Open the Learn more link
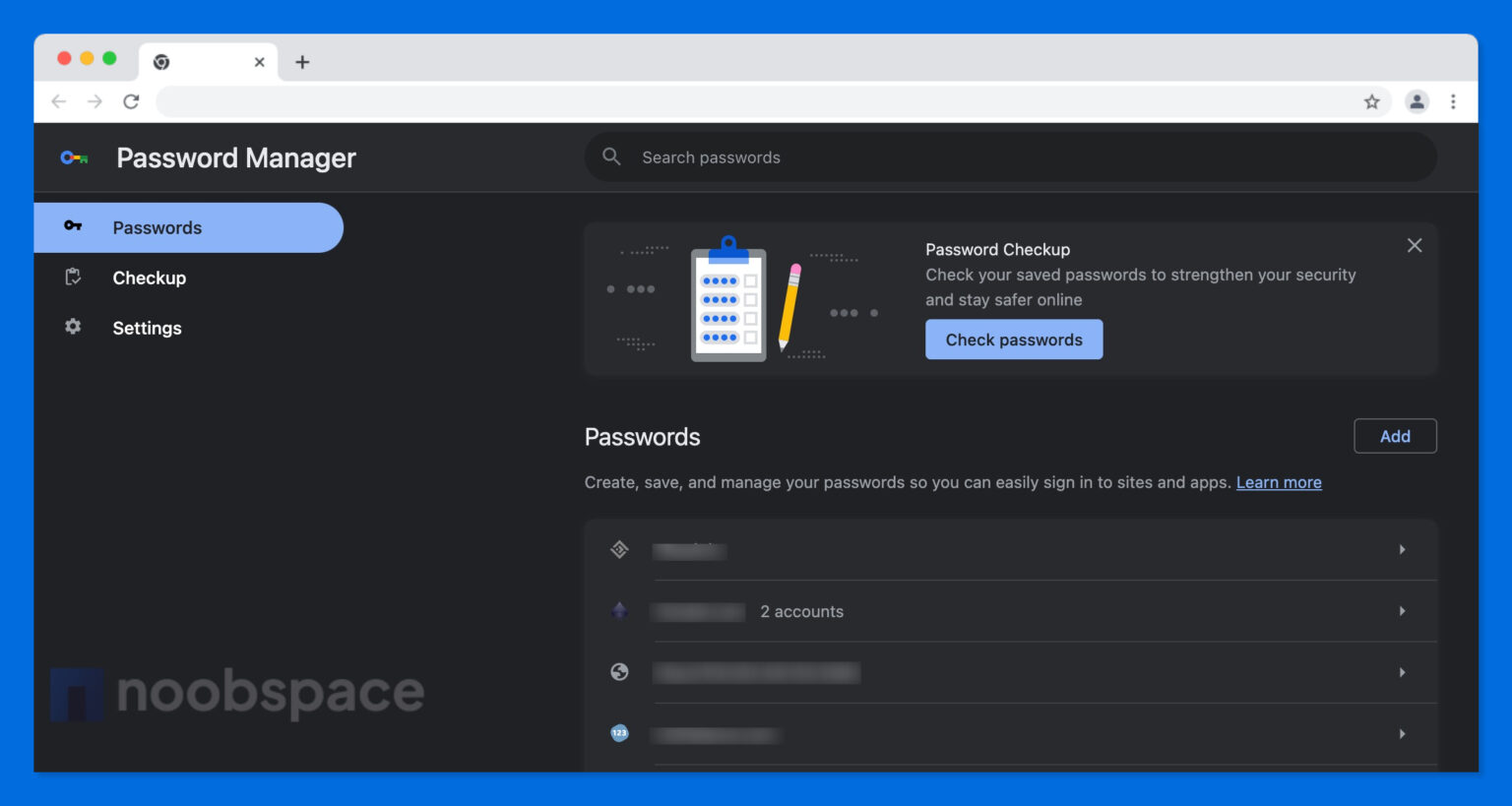 (x=1279, y=482)
